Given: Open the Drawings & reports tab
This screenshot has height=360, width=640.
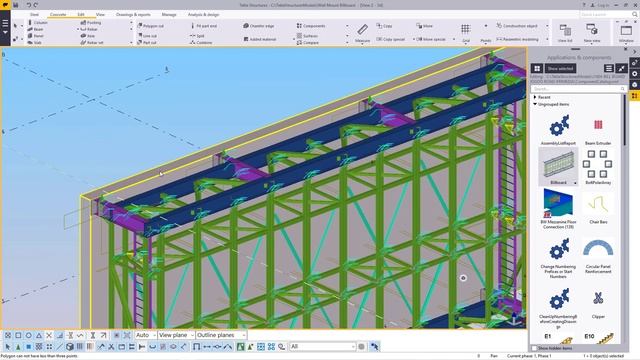Looking at the screenshot, I should (133, 14).
